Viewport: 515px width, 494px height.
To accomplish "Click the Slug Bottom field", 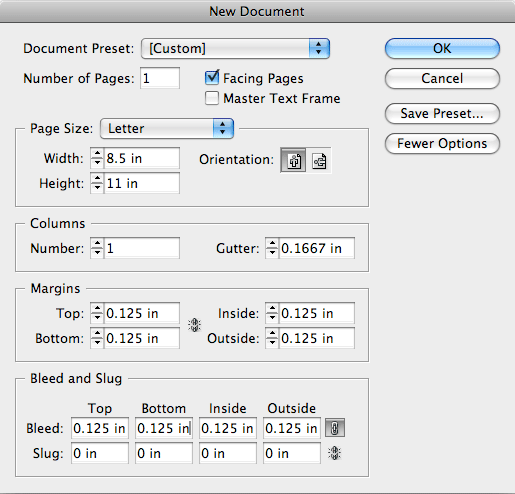I will (164, 453).
